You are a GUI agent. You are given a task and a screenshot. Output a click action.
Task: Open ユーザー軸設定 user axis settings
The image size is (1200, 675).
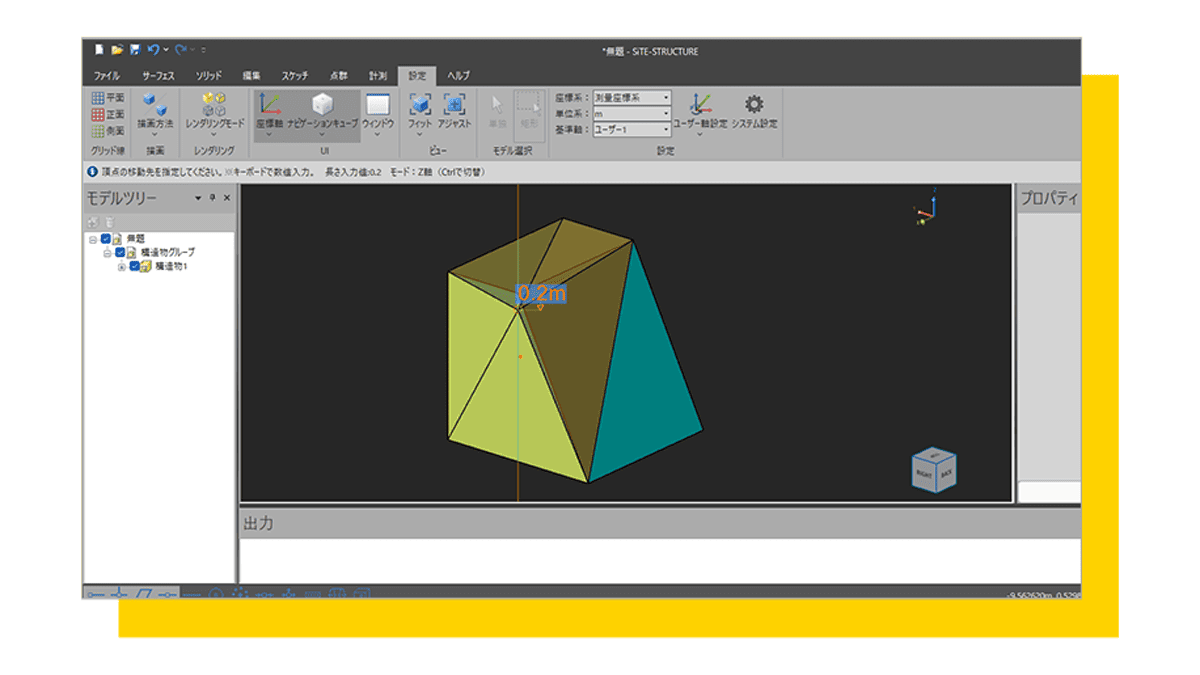click(x=700, y=106)
